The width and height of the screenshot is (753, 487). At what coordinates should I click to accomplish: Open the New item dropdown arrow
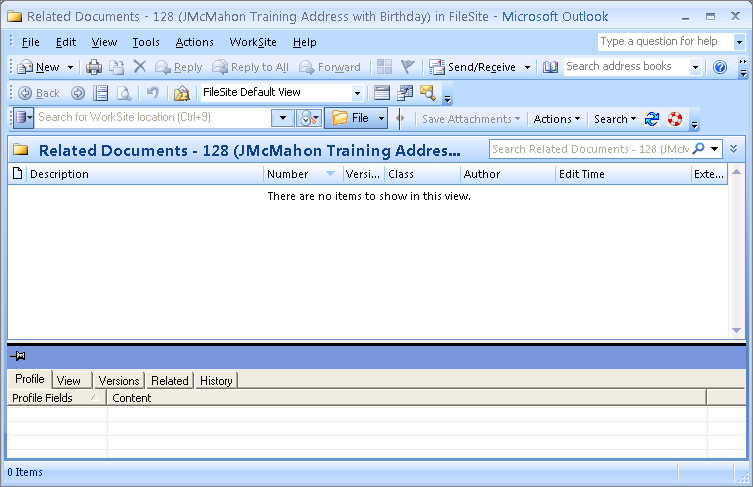70,67
